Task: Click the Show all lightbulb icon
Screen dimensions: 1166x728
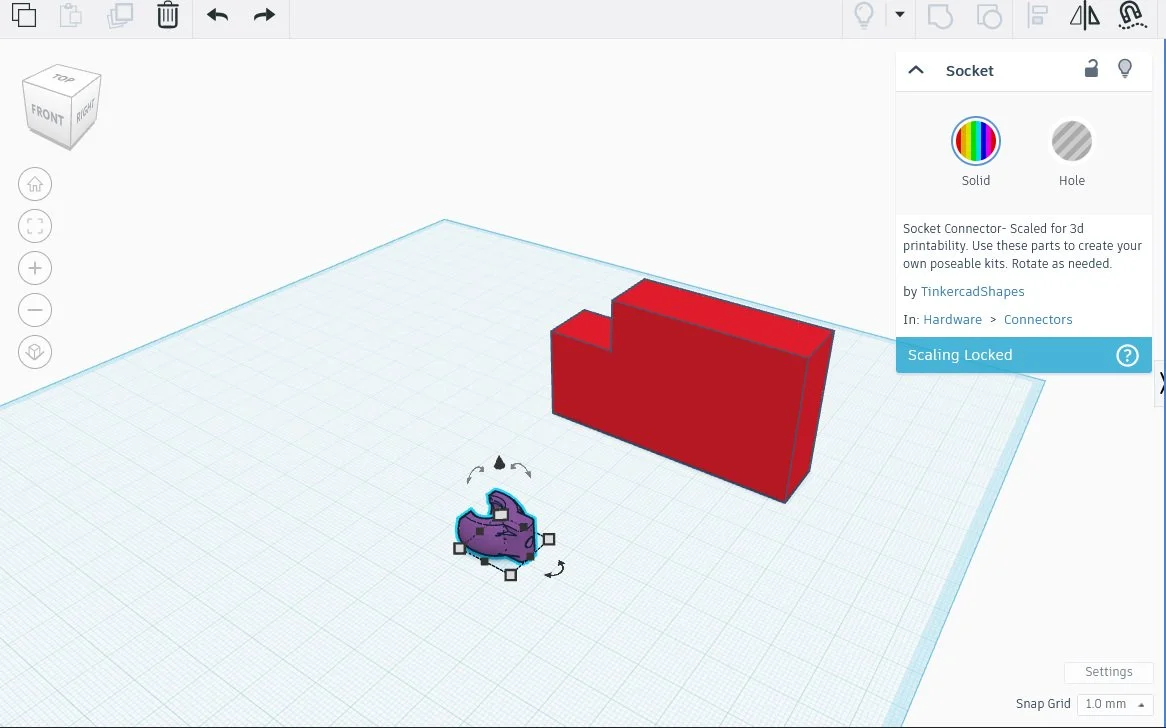Action: click(864, 15)
